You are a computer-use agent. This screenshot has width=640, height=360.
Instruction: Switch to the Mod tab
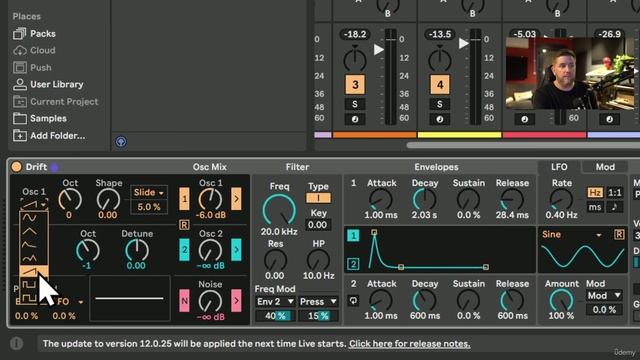pyautogui.click(x=605, y=167)
